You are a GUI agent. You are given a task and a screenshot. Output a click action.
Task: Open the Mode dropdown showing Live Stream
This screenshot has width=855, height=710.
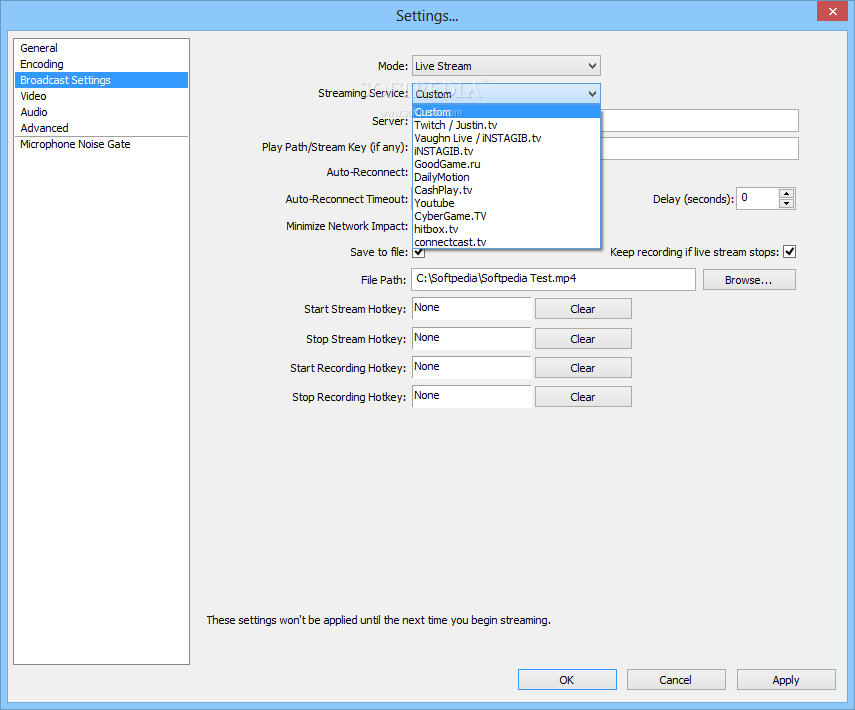[506, 66]
